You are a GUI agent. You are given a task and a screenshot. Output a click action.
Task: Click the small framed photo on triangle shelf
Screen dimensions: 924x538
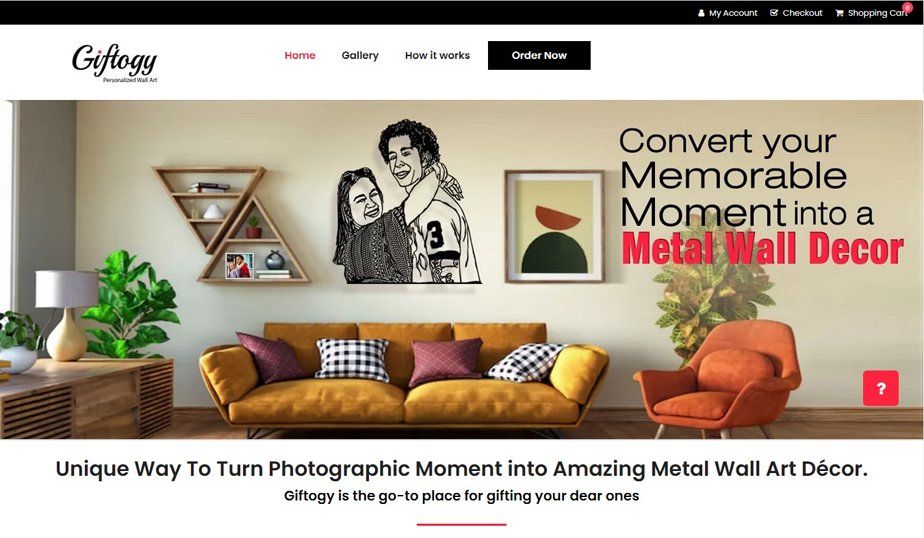pyautogui.click(x=240, y=266)
